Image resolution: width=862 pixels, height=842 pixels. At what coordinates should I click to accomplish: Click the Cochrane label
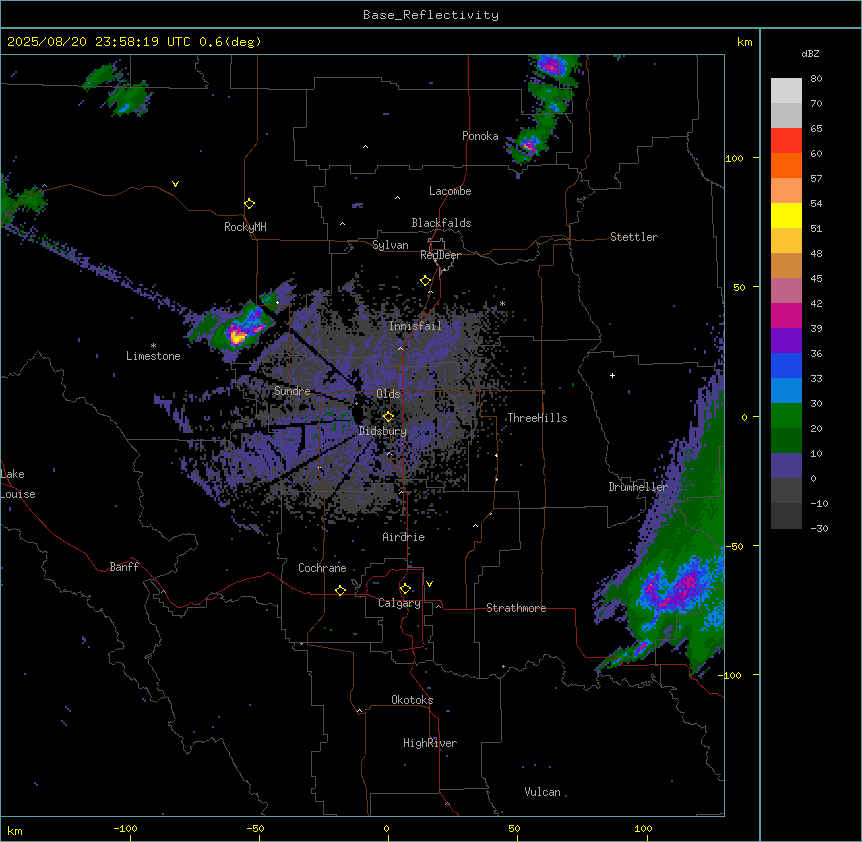coord(322,568)
